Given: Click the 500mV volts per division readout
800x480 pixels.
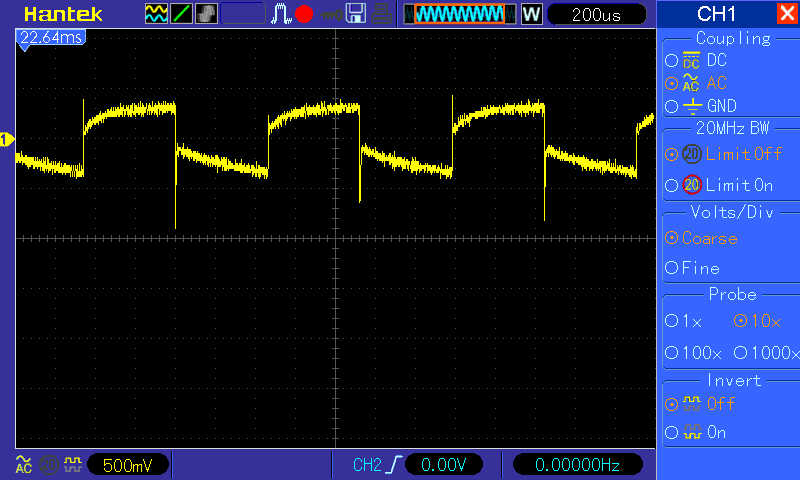Looking at the screenshot, I should [128, 465].
